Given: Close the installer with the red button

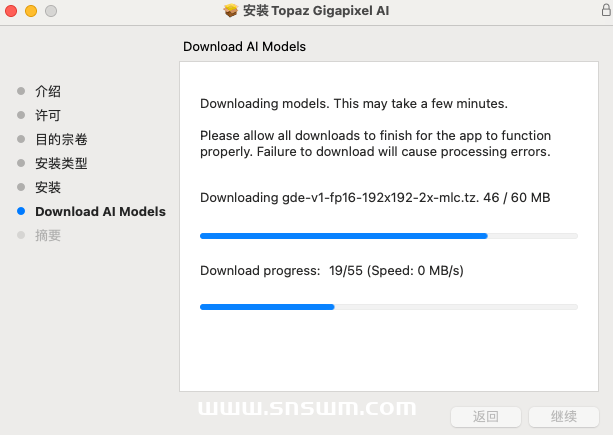Looking at the screenshot, I should [11, 11].
